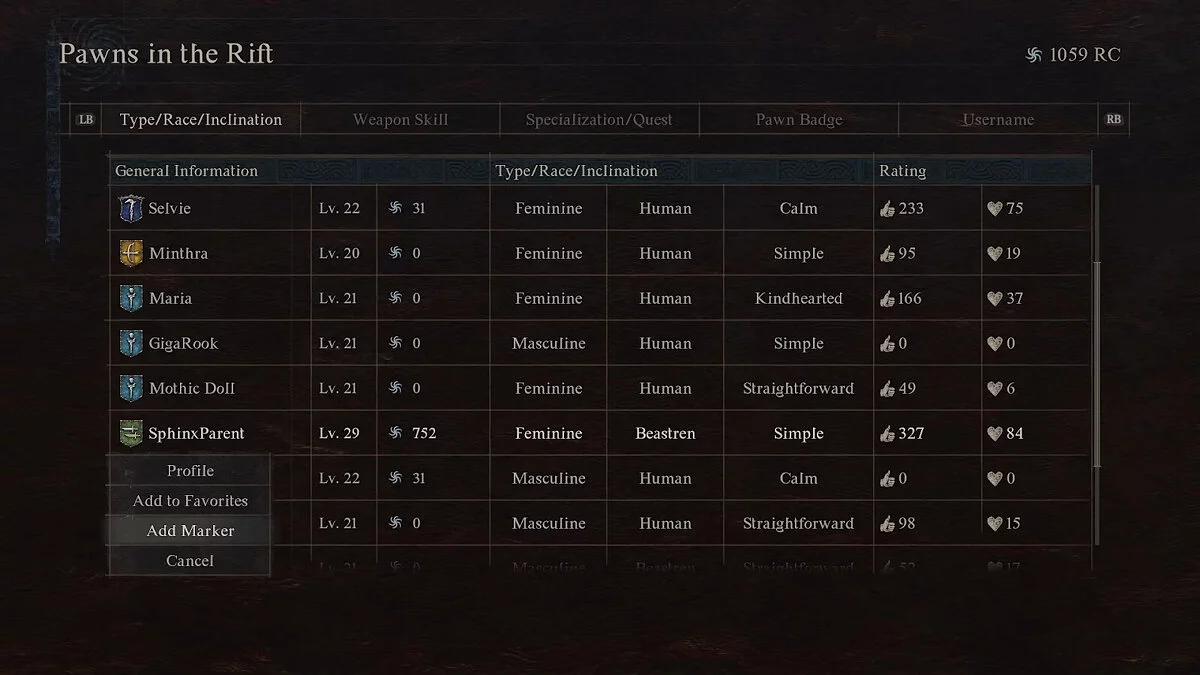The width and height of the screenshot is (1200, 675).
Task: Click the Rift Crystal icon beside 1059 RC
Action: [x=1034, y=55]
